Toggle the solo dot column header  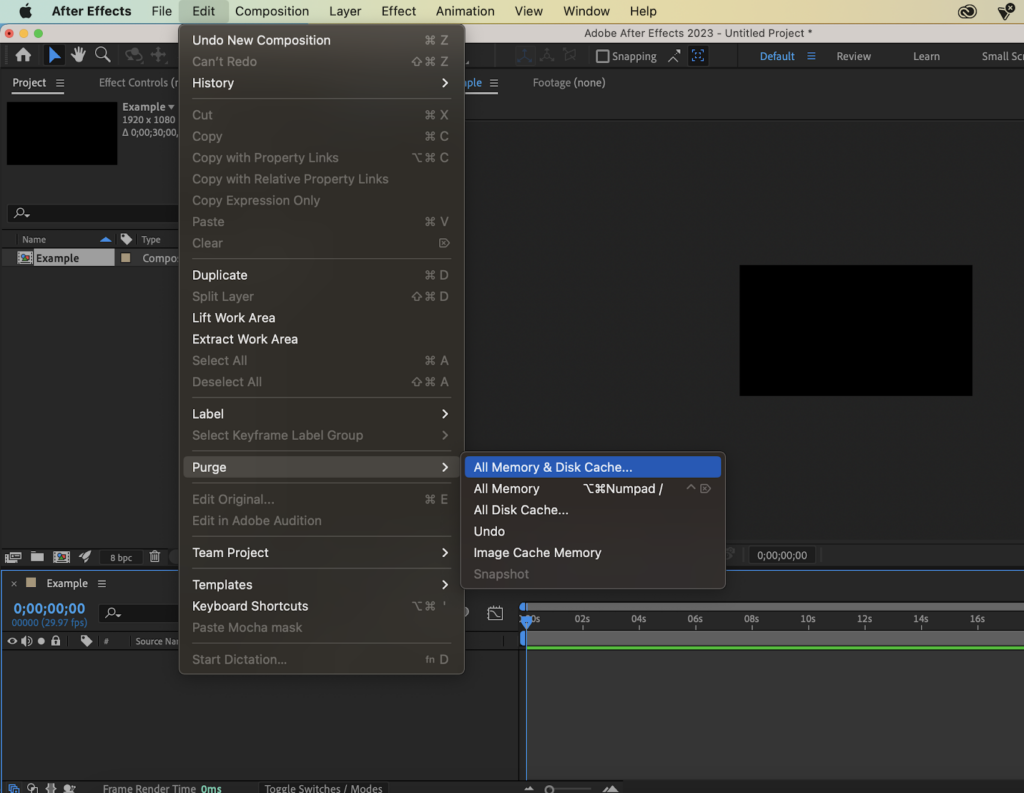point(41,641)
